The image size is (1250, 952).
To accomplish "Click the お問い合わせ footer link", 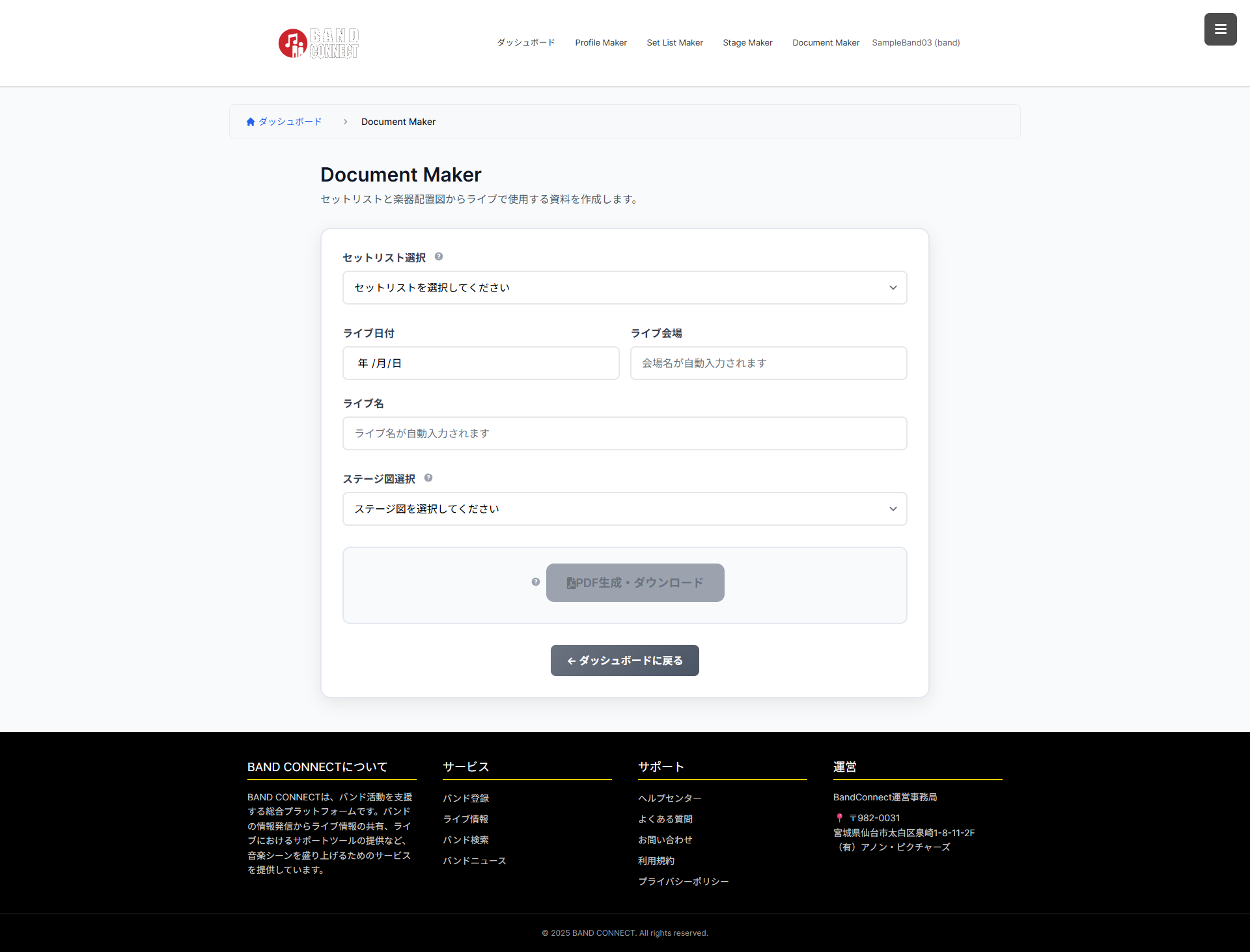I will pyautogui.click(x=665, y=839).
